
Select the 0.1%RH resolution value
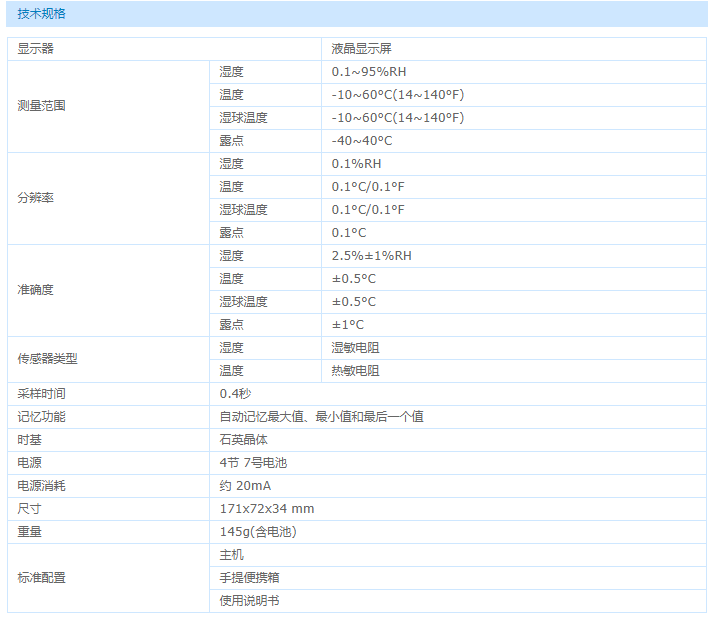(x=356, y=164)
